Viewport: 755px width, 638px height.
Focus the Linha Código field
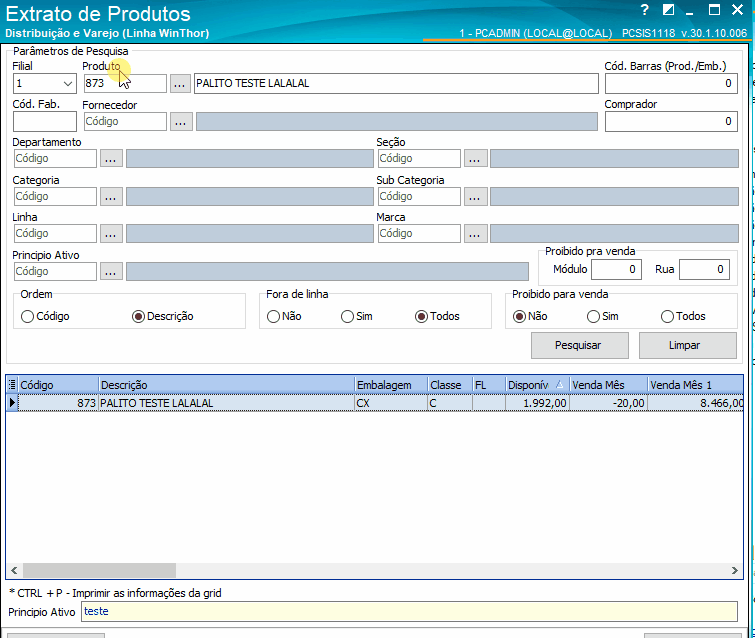(x=55, y=234)
